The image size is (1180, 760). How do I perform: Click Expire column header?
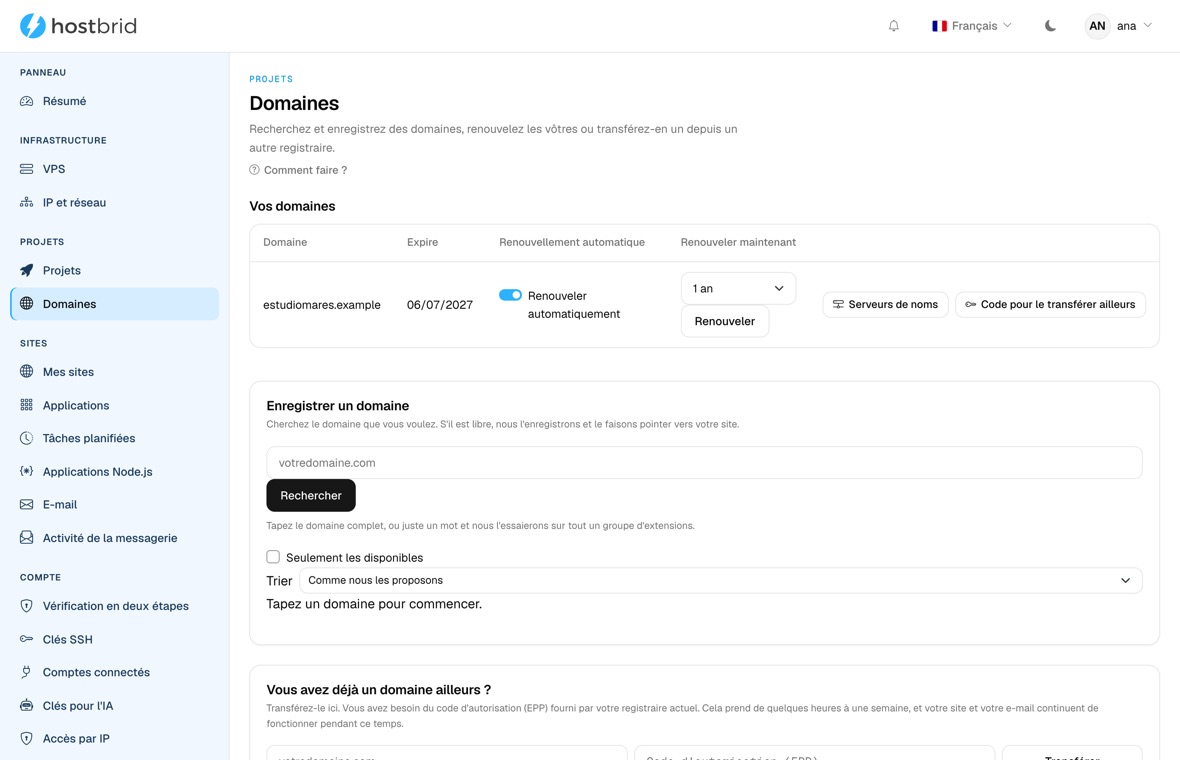click(x=422, y=242)
